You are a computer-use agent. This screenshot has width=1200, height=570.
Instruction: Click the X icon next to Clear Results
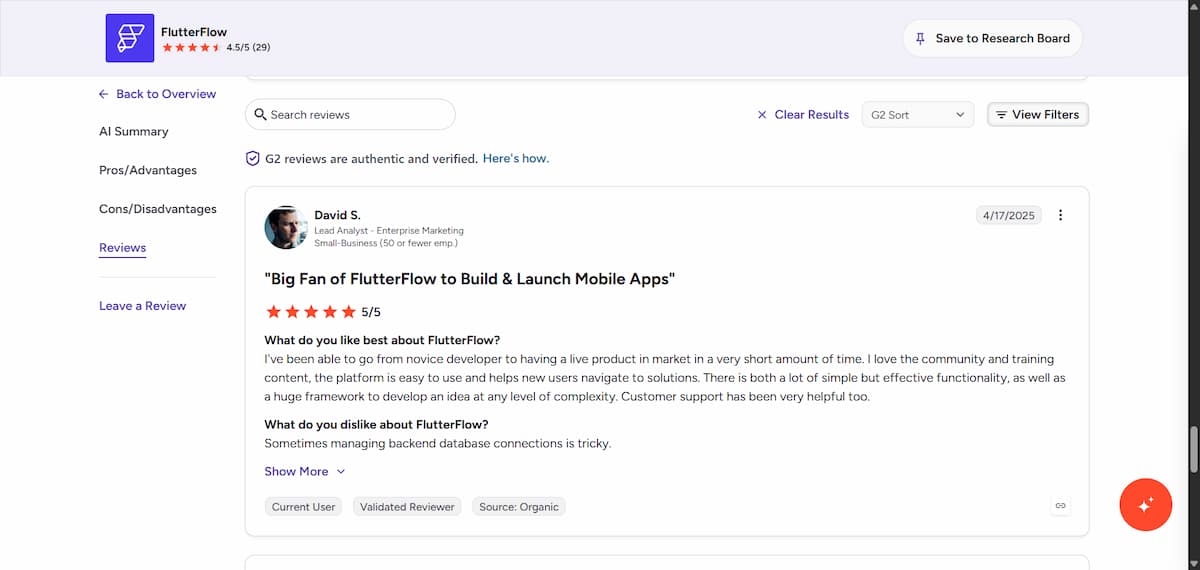[x=762, y=115]
